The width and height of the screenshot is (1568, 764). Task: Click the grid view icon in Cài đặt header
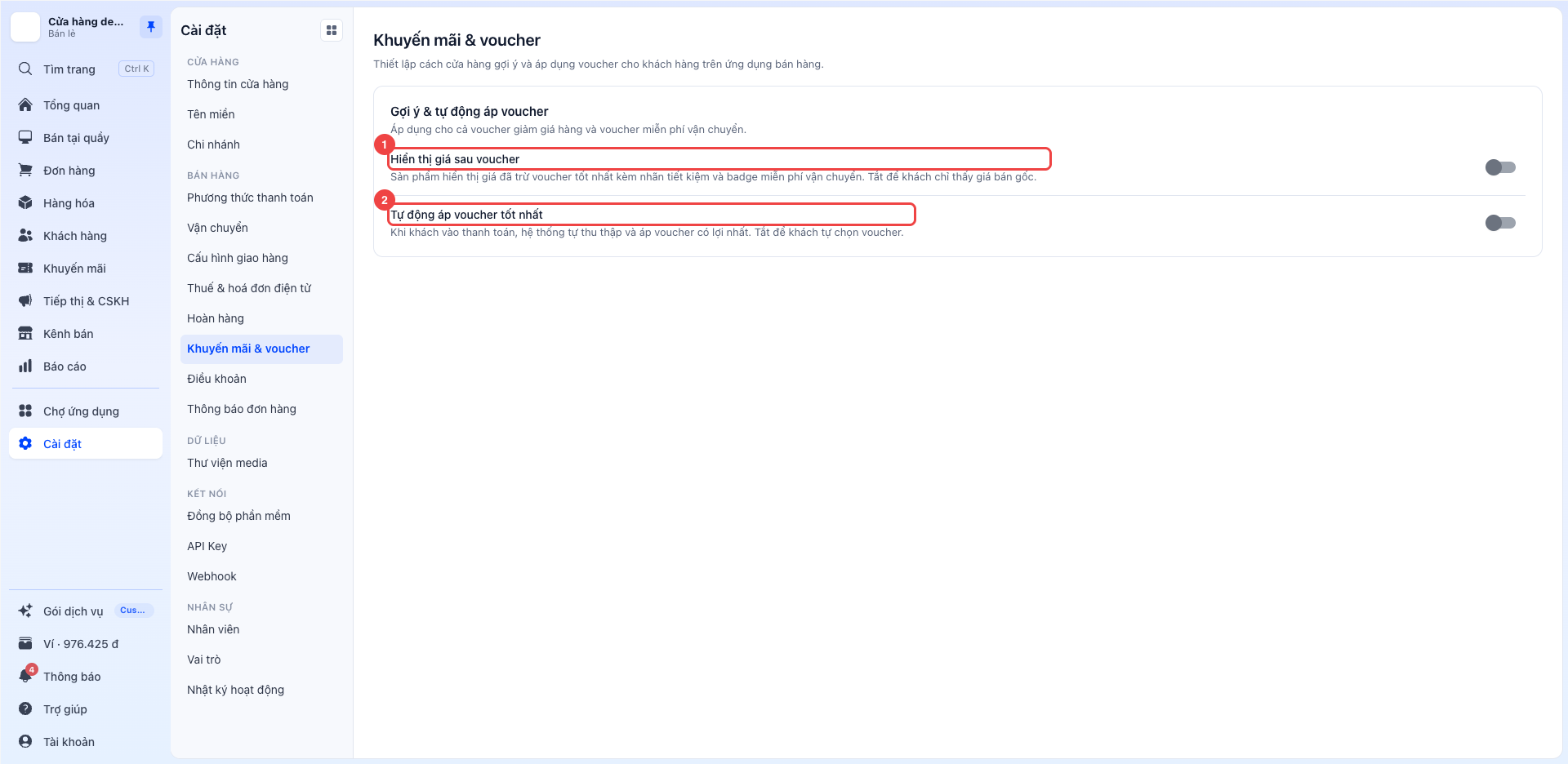click(x=332, y=30)
